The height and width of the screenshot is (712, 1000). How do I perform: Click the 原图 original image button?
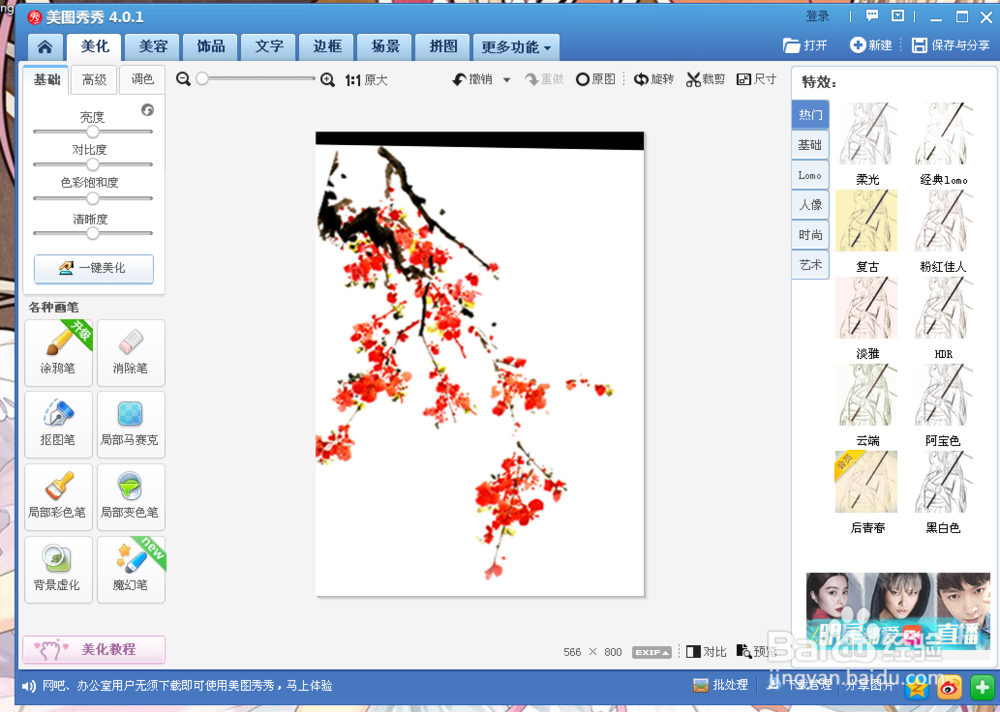point(596,79)
